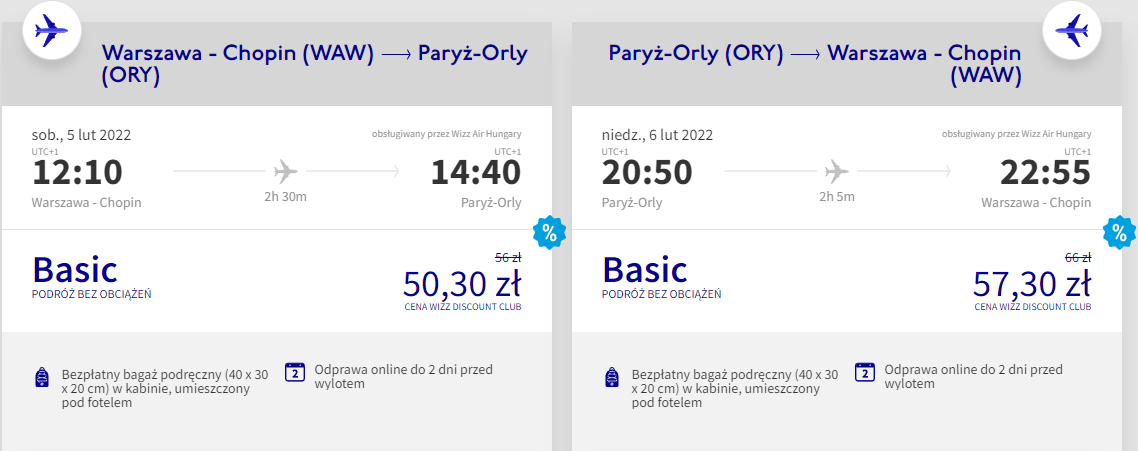The width and height of the screenshot is (1138, 451).
Task: Click the online check-in calendar icon, return card
Action: point(865,372)
